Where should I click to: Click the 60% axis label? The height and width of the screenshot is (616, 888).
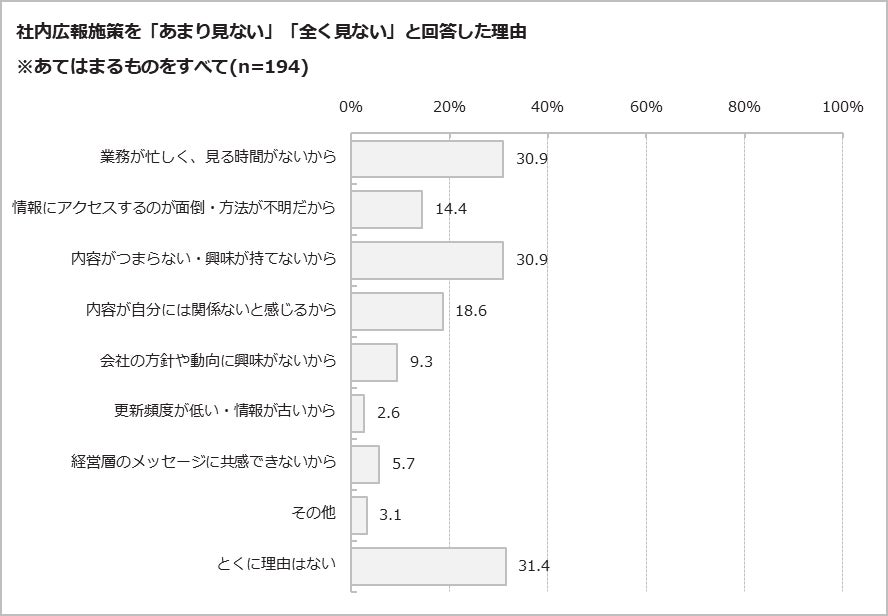tap(646, 106)
